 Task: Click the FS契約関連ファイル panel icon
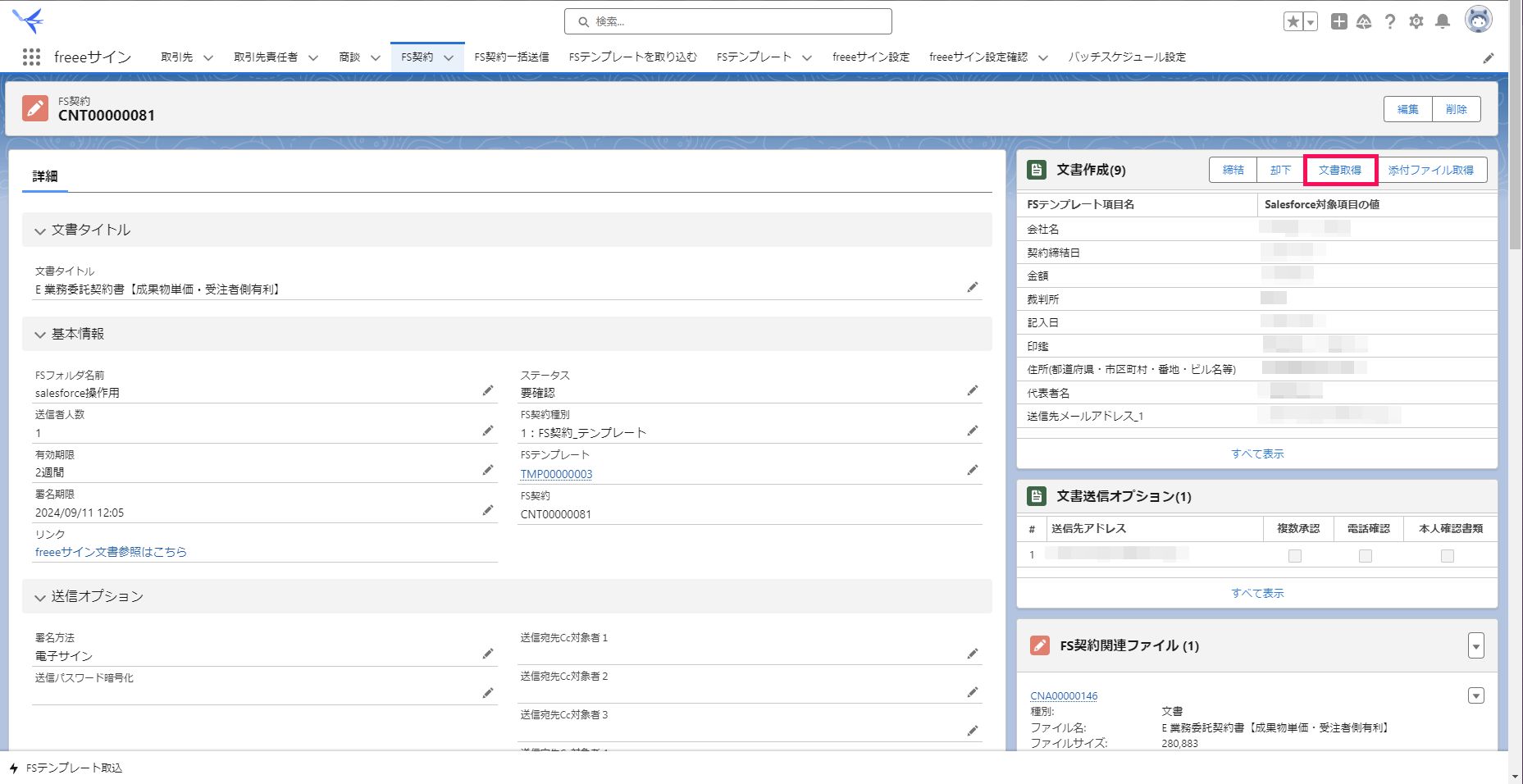(x=1040, y=645)
